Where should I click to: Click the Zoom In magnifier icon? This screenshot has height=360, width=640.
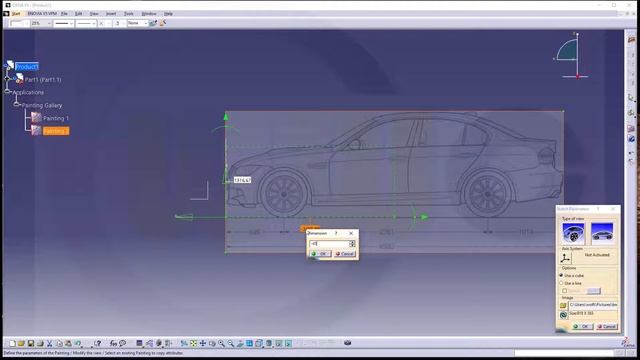click(x=221, y=344)
